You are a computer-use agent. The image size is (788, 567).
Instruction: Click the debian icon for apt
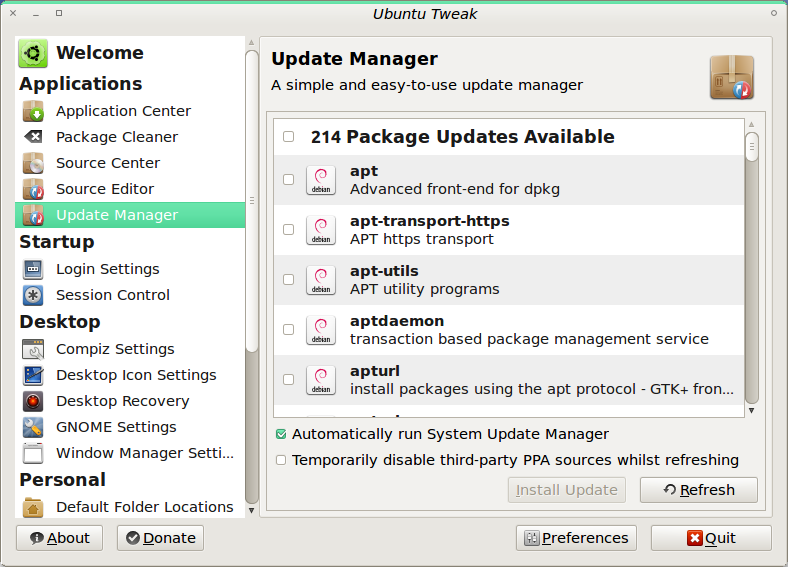pyautogui.click(x=321, y=180)
